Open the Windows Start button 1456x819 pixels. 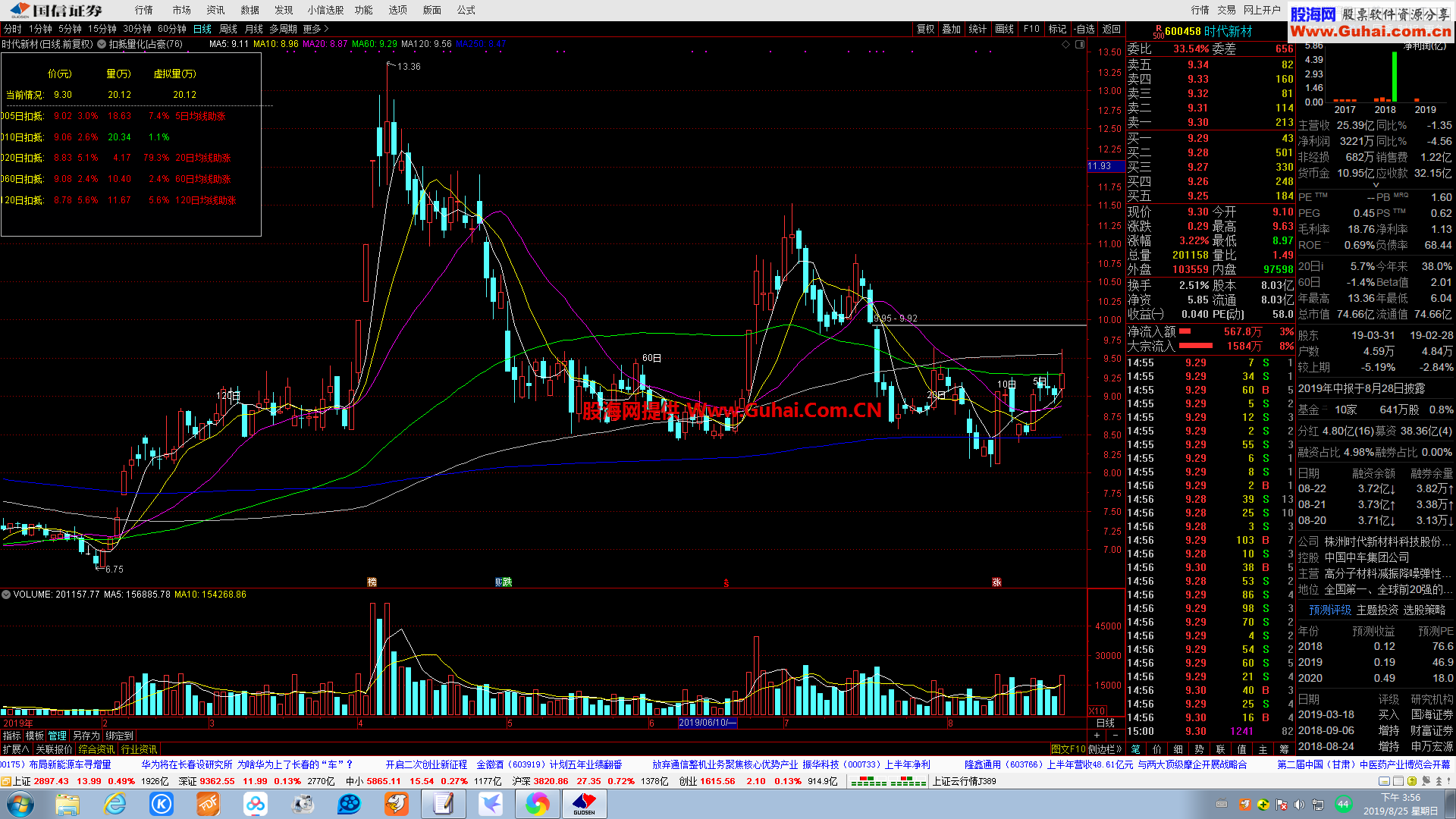coord(20,804)
